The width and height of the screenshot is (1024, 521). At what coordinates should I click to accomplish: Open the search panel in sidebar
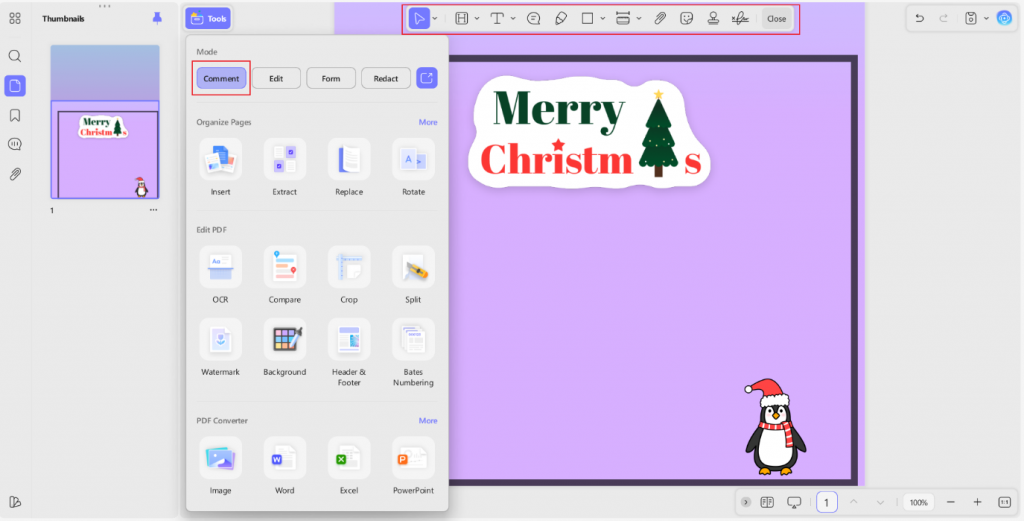point(14,56)
